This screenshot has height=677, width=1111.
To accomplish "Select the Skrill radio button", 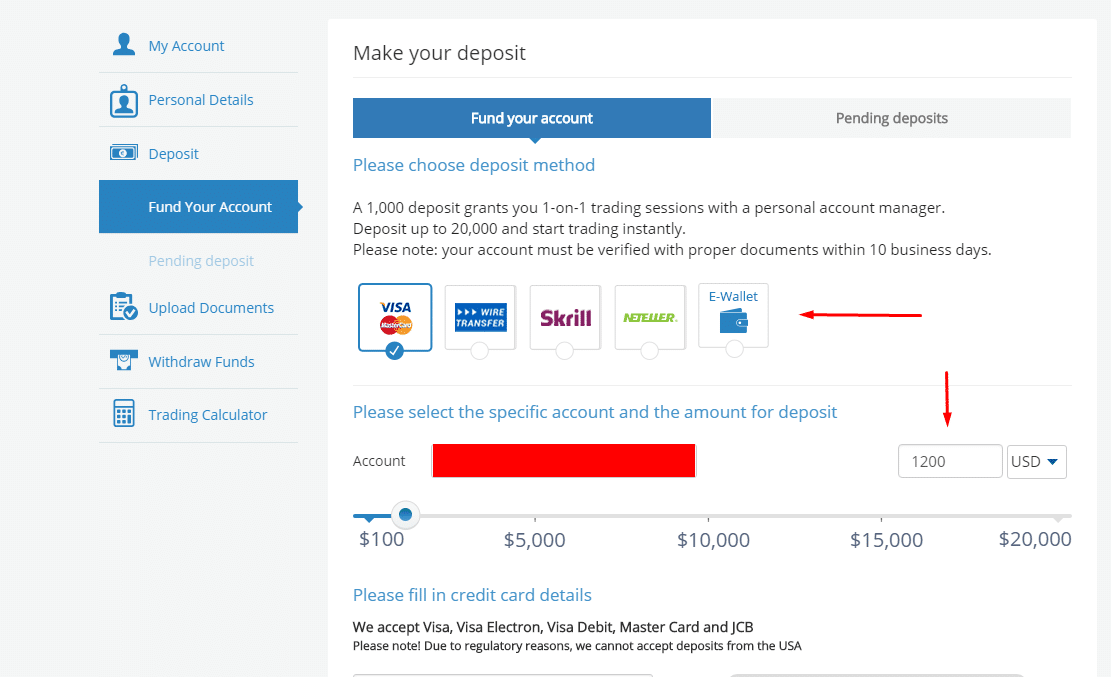I will (565, 350).
